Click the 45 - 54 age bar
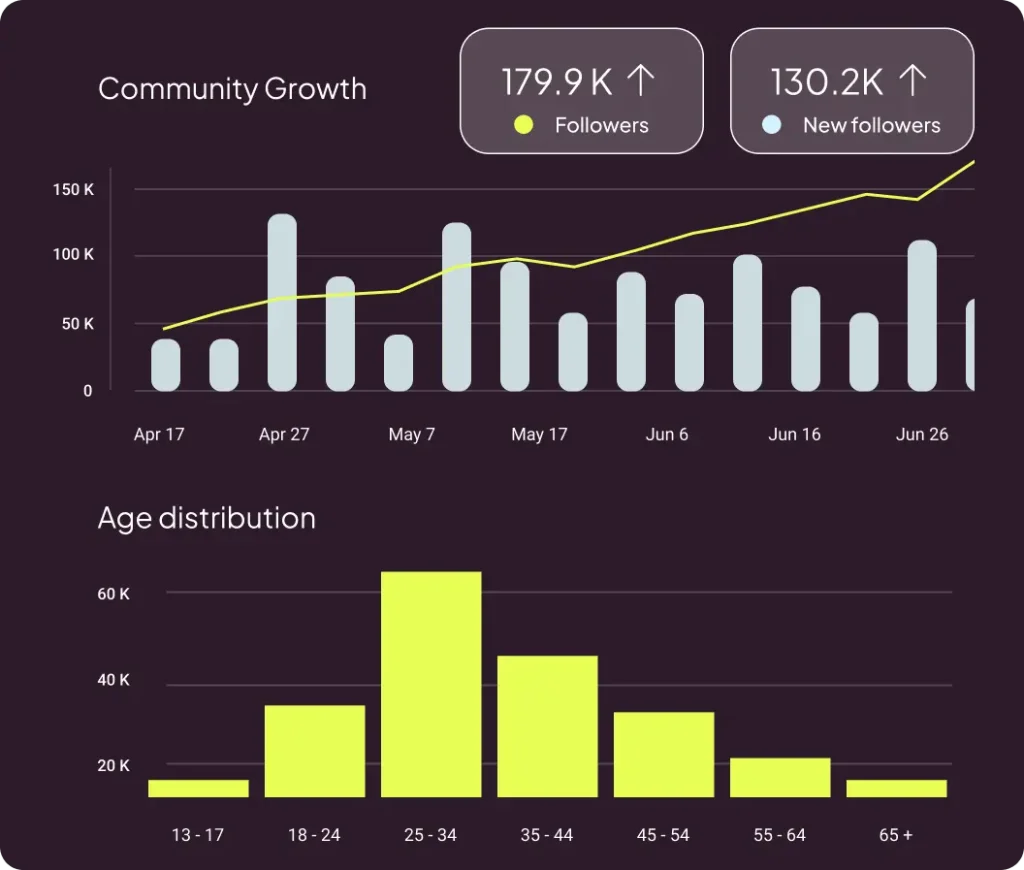The width and height of the screenshot is (1024, 870). click(x=663, y=754)
